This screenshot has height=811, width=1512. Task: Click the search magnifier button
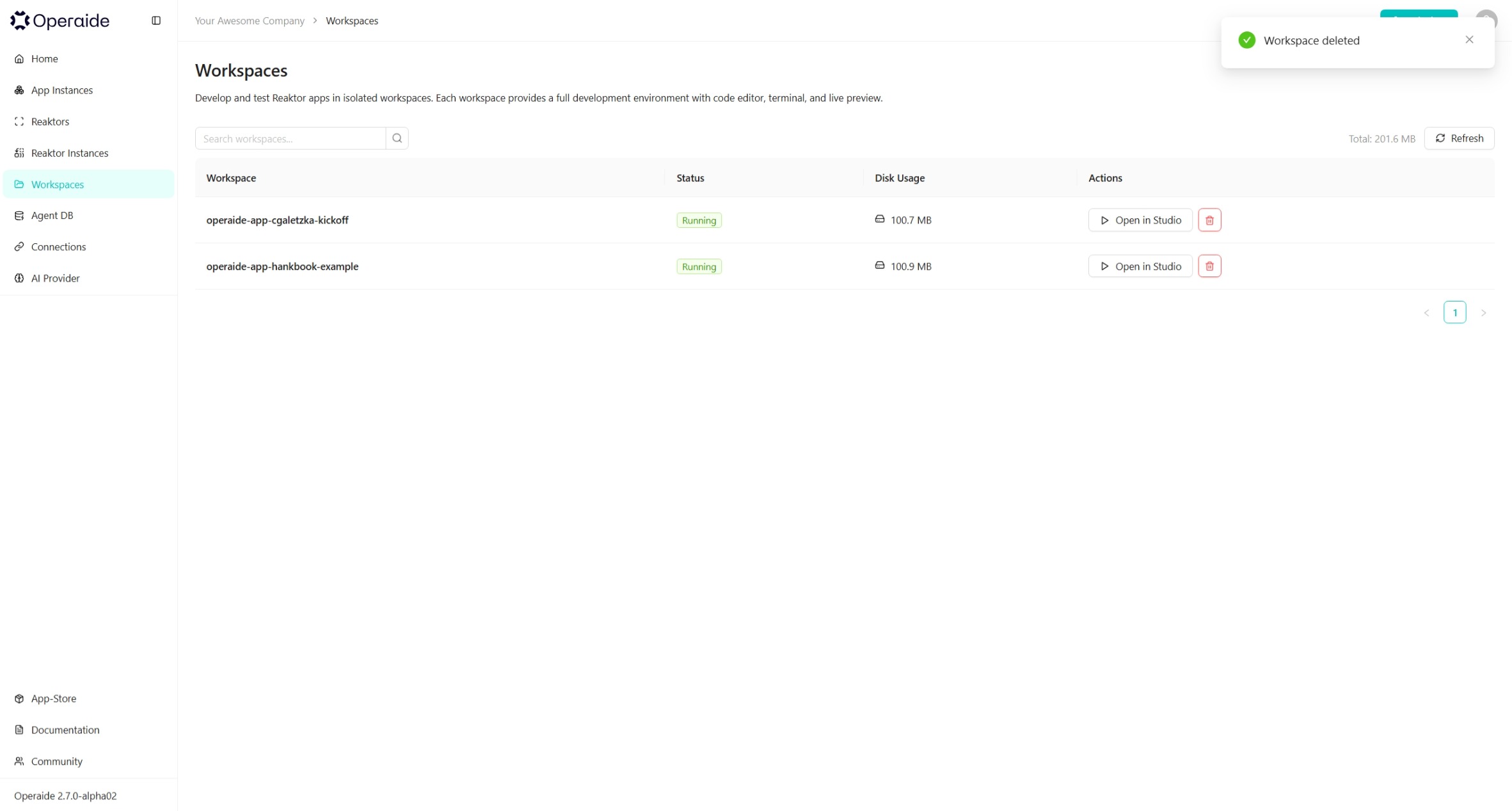pos(397,138)
